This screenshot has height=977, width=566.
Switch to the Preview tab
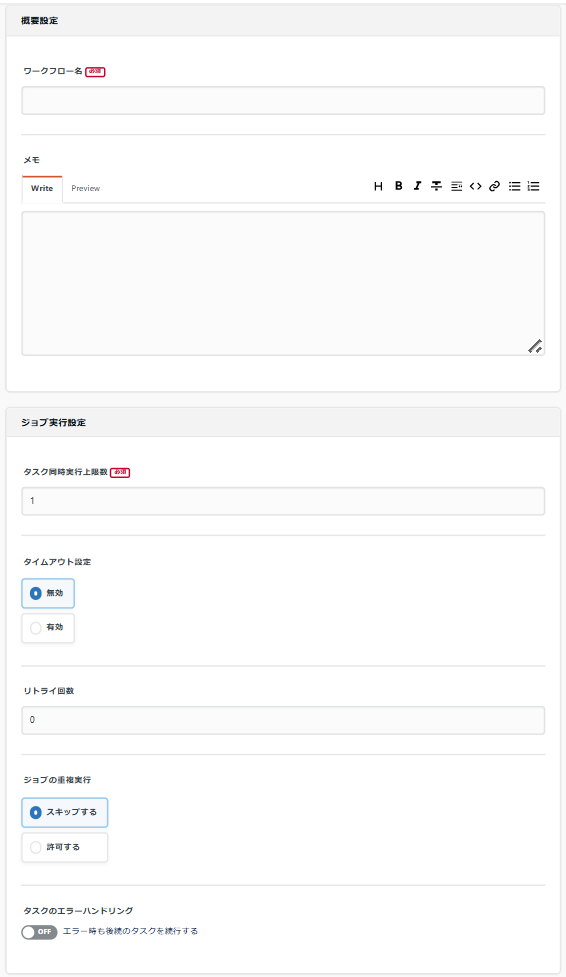85,189
